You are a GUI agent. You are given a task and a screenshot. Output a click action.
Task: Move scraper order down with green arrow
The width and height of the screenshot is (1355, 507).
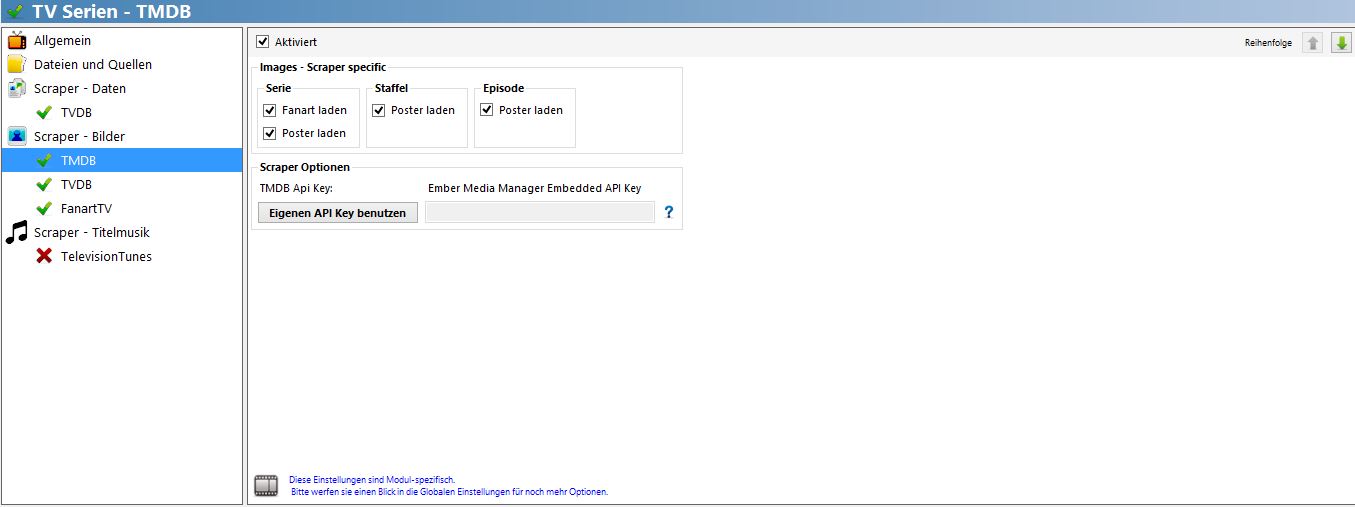click(1341, 43)
